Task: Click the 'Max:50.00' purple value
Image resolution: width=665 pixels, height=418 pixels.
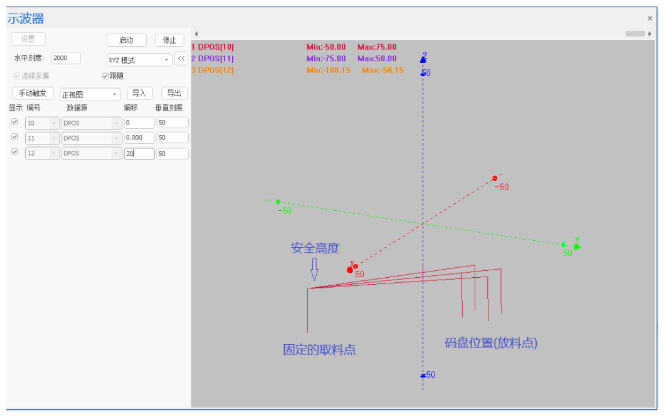Action: point(377,59)
